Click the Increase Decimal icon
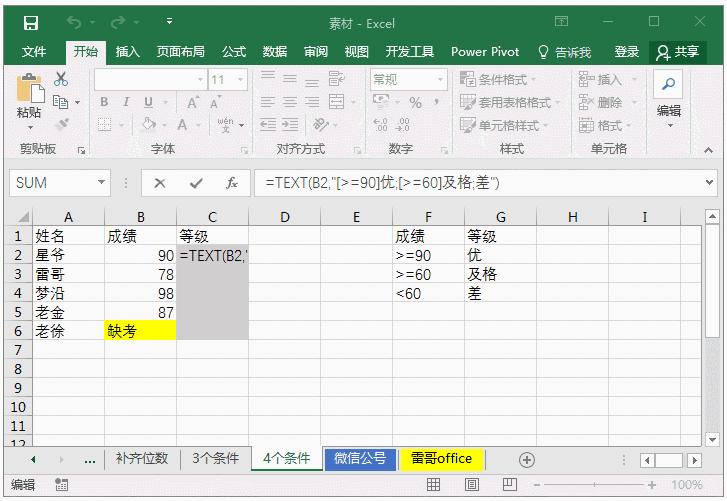 pos(380,124)
